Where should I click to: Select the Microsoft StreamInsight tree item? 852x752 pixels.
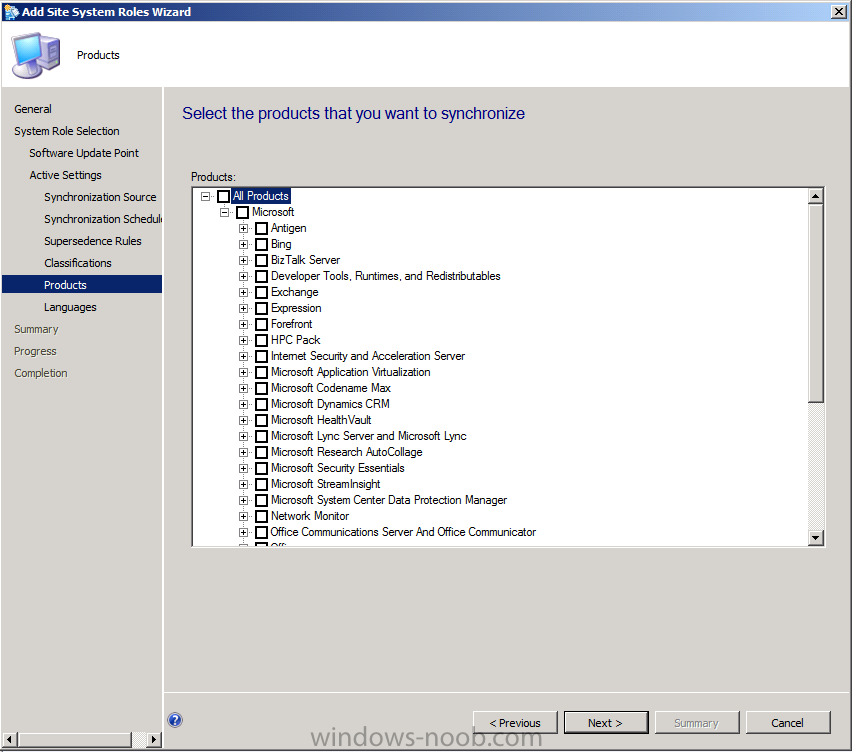pyautogui.click(x=325, y=484)
